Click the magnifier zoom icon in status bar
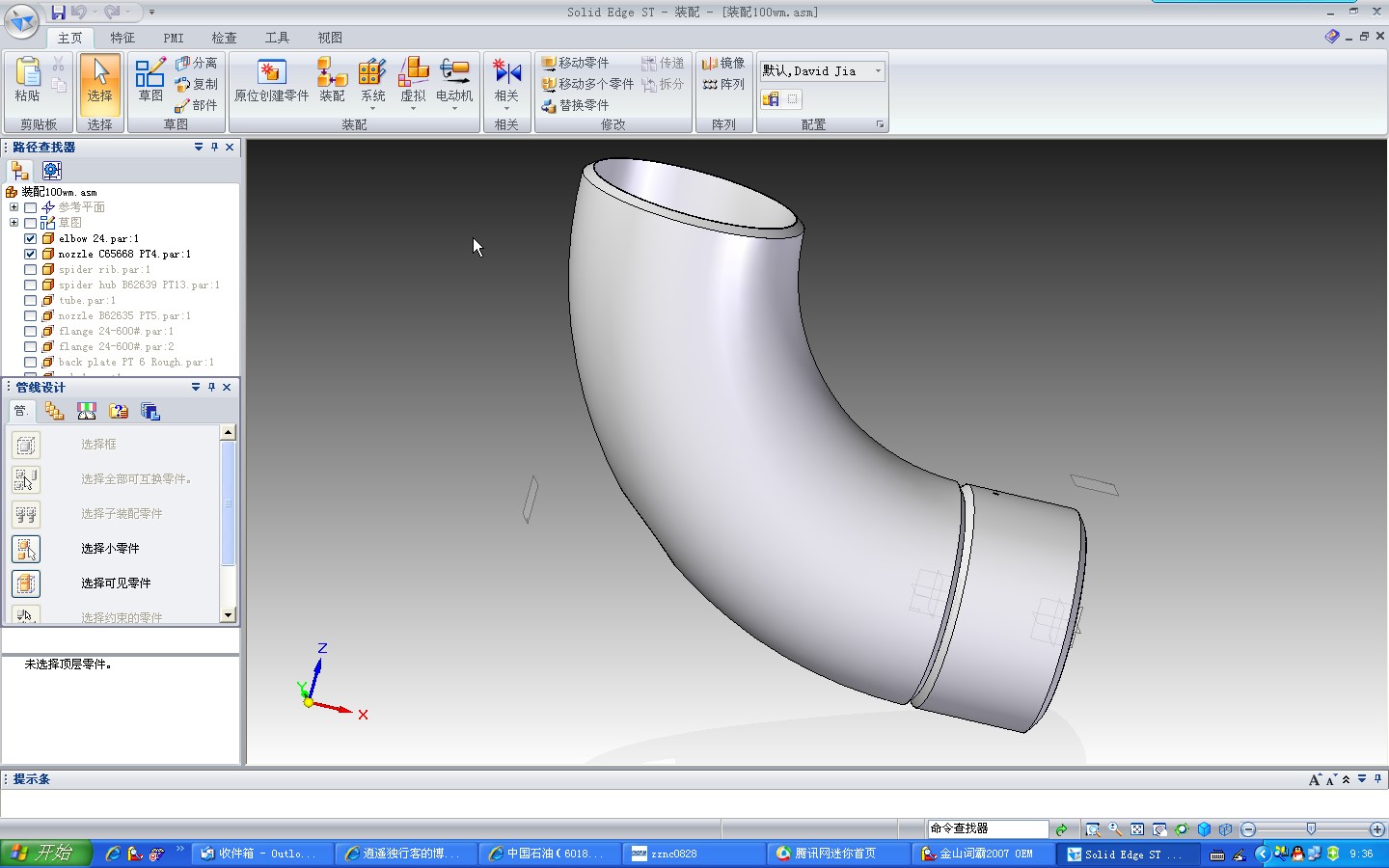The width and height of the screenshot is (1389, 868). tap(1115, 829)
